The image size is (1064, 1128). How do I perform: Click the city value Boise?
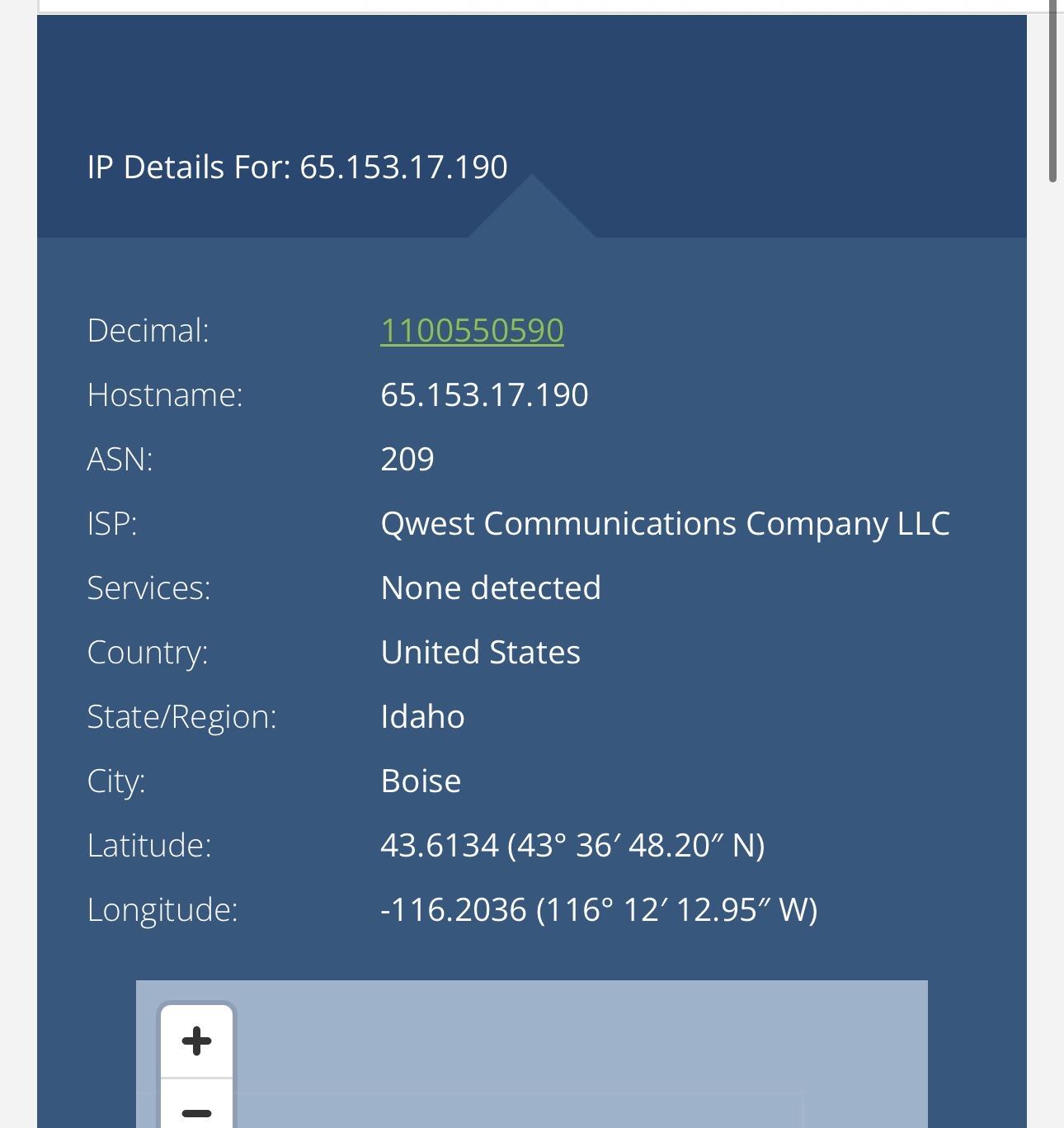pyautogui.click(x=421, y=781)
